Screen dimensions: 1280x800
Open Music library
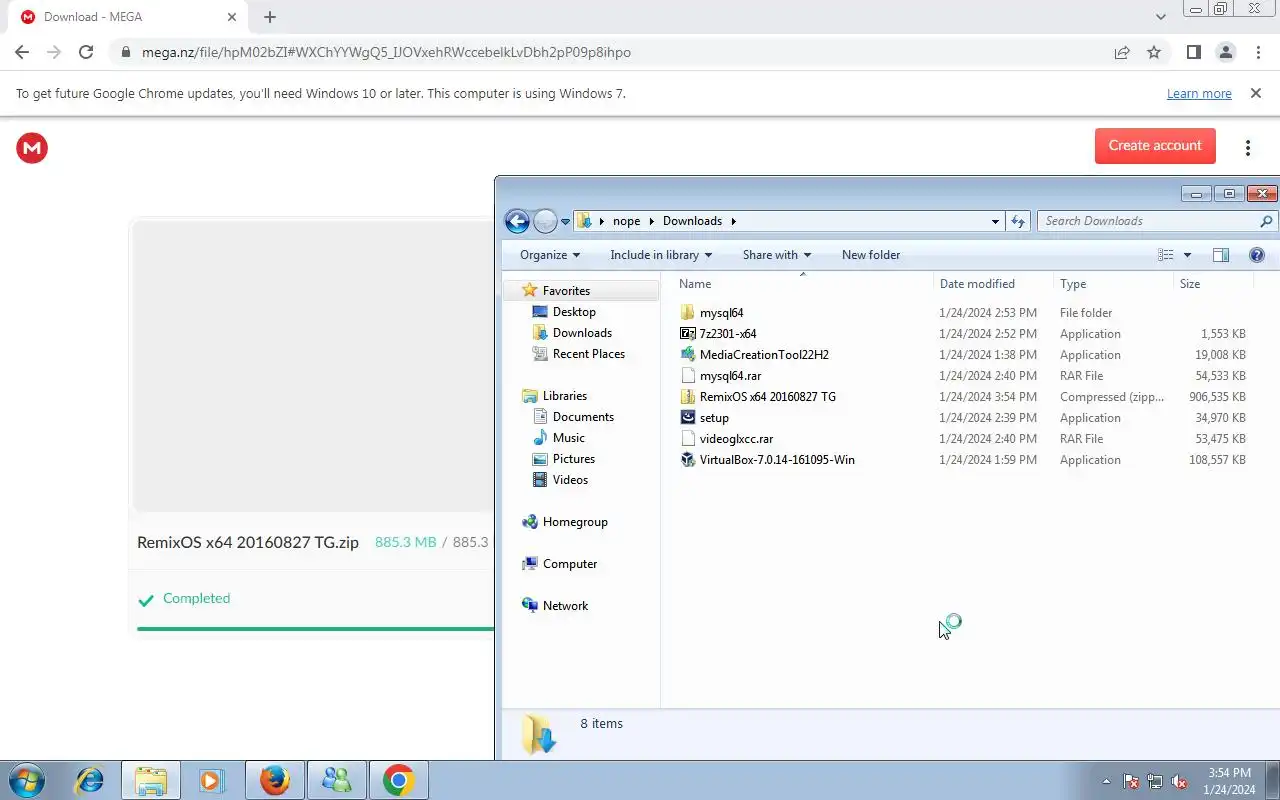(568, 438)
